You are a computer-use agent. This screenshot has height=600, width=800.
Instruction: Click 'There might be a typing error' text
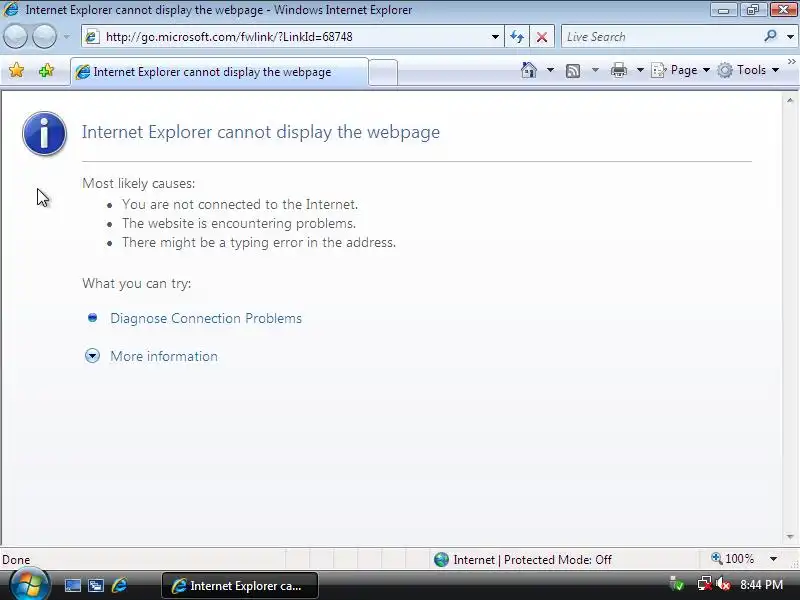pos(259,242)
